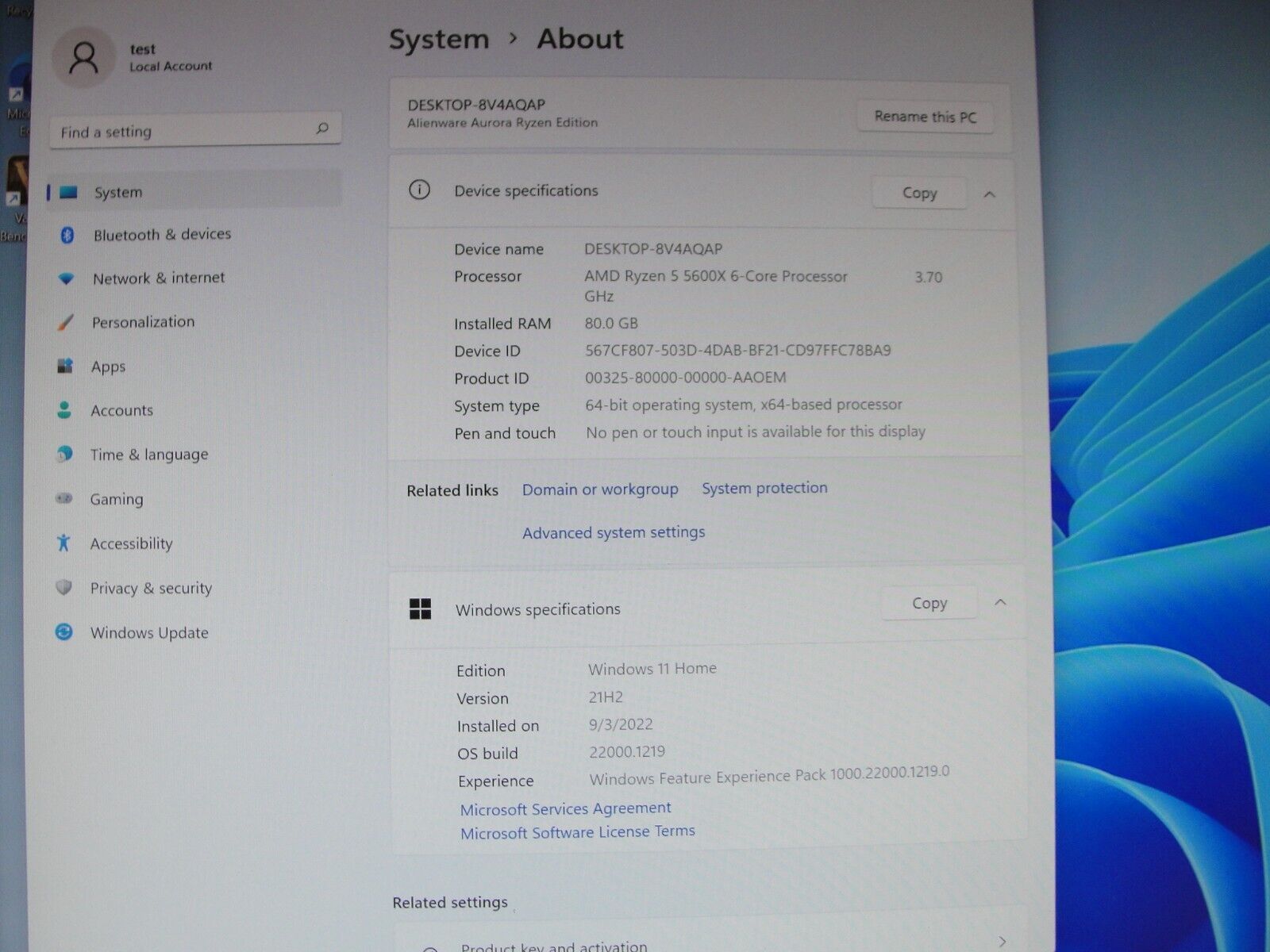This screenshot has width=1270, height=952.
Task: Click the test user avatar
Action: (83, 58)
